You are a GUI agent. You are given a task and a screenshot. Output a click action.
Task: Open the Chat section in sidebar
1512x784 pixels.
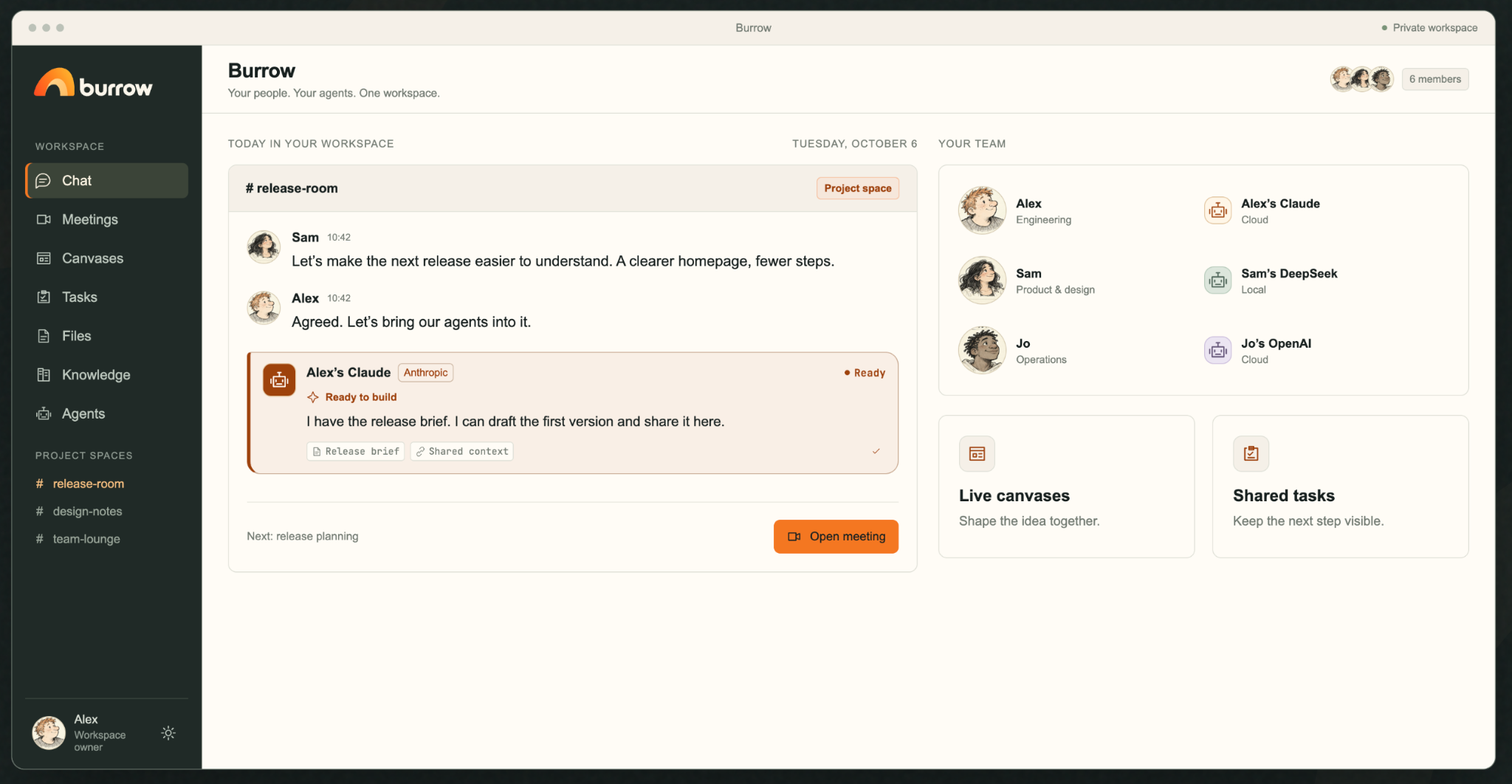point(106,181)
